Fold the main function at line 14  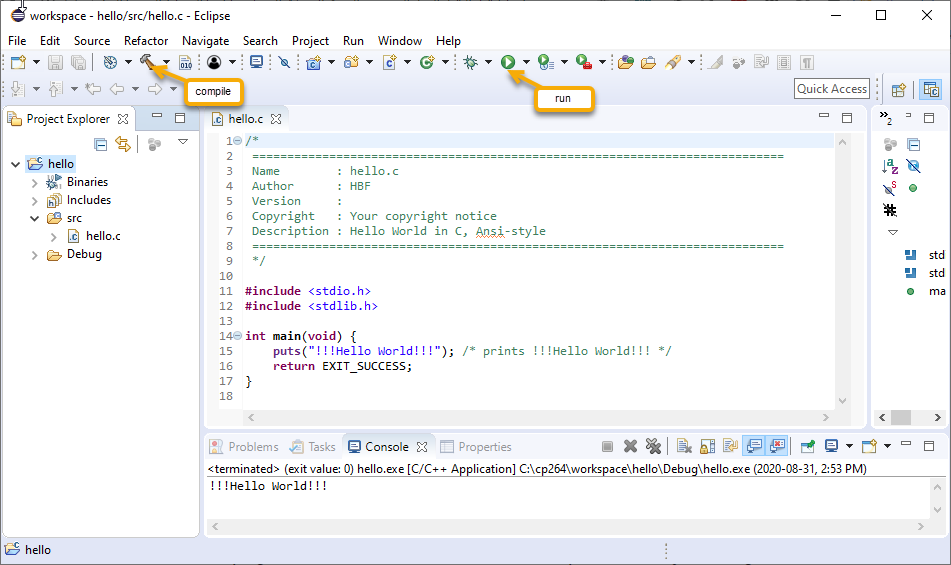pos(238,335)
